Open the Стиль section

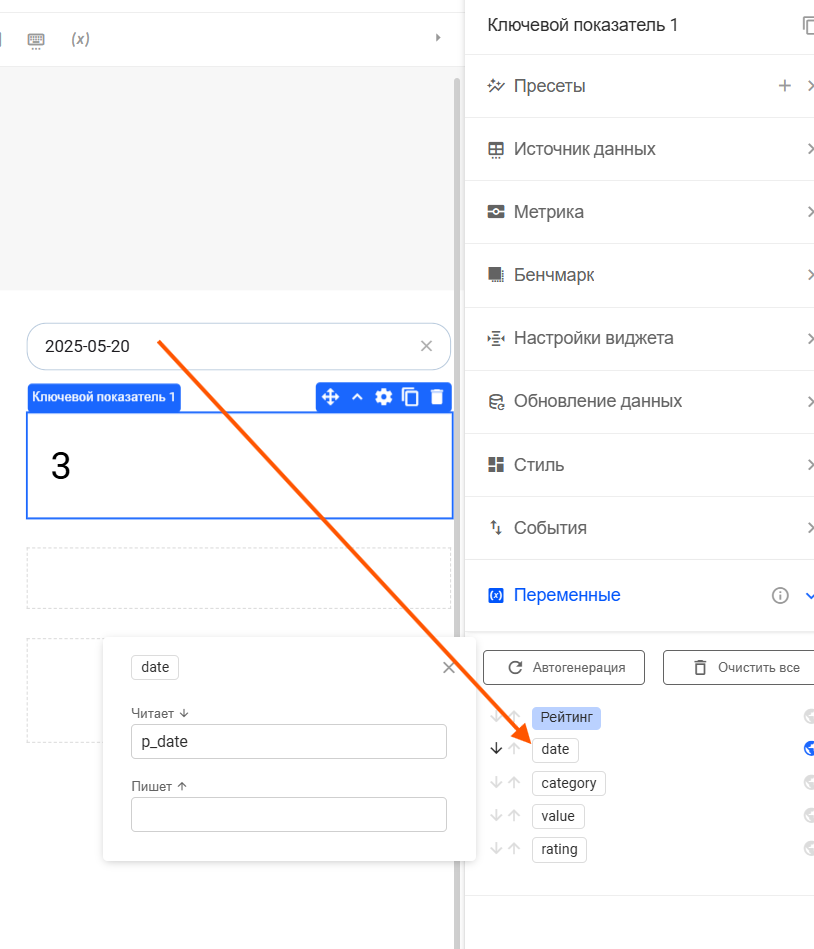(x=640, y=465)
